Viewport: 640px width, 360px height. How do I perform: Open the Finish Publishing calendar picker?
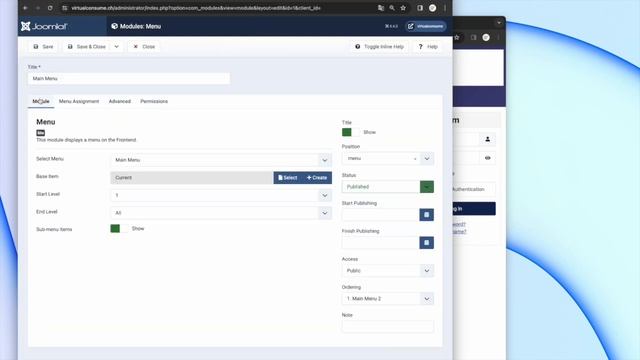click(x=427, y=243)
